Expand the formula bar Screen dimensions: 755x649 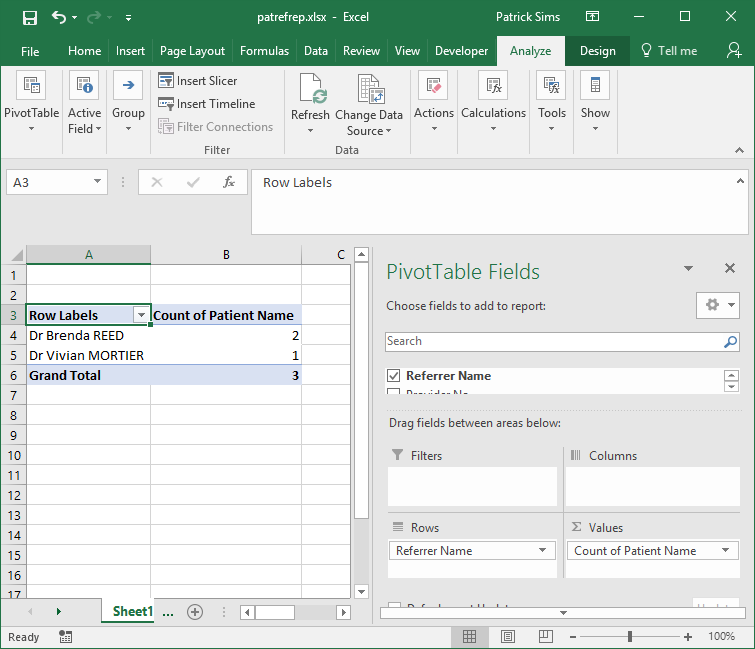(740, 181)
